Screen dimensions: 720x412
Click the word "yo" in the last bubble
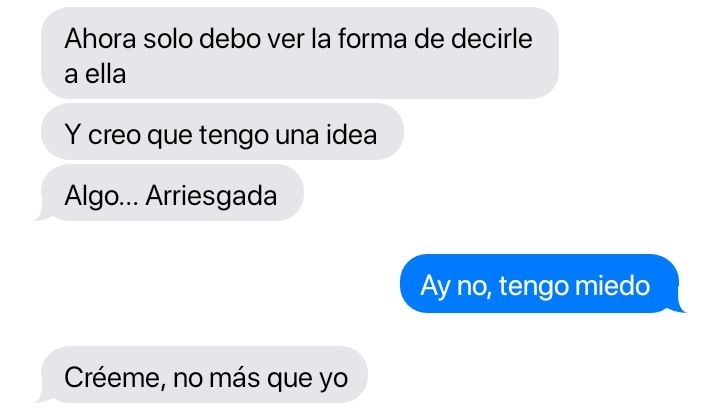tap(333, 380)
